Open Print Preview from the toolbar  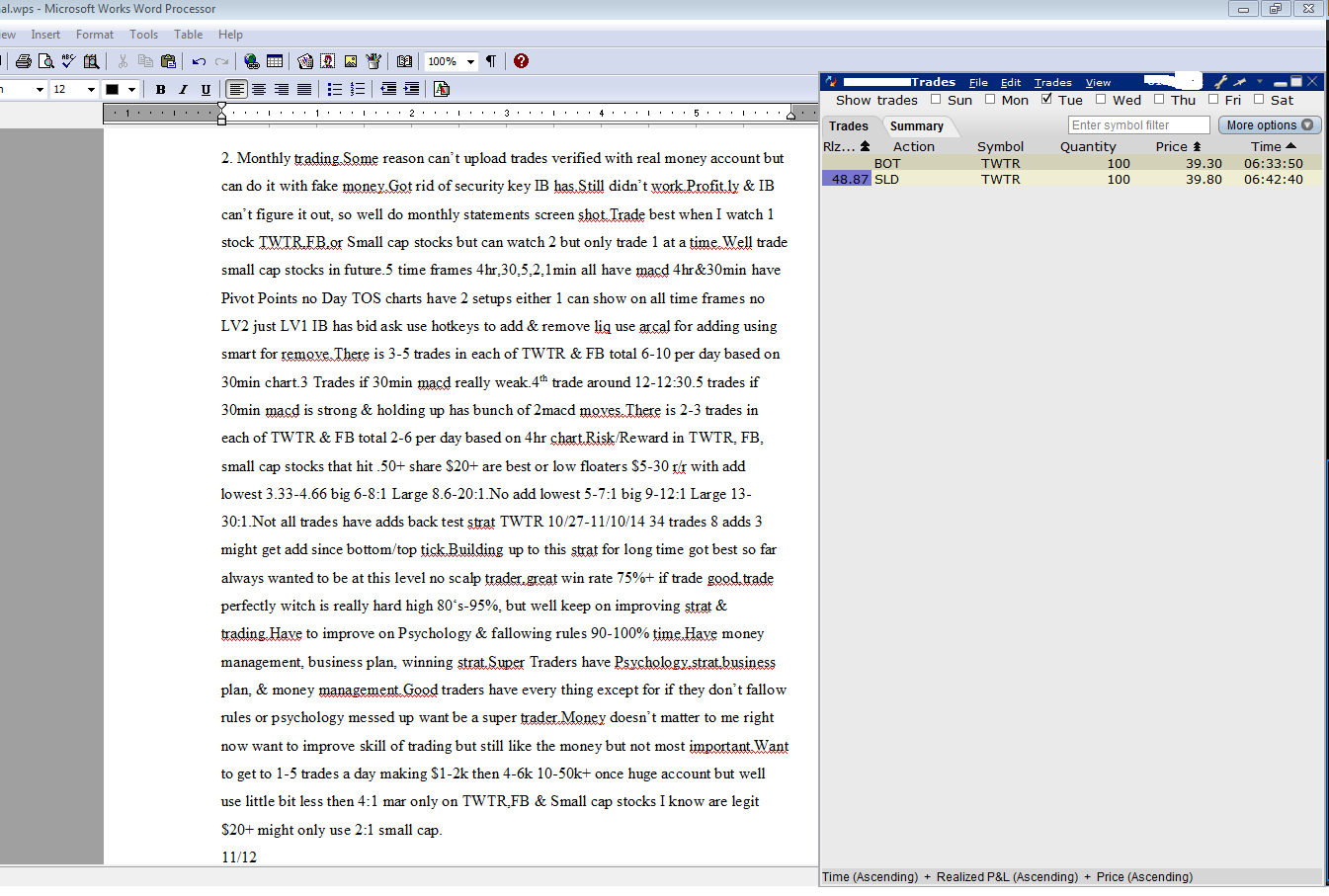click(x=45, y=61)
